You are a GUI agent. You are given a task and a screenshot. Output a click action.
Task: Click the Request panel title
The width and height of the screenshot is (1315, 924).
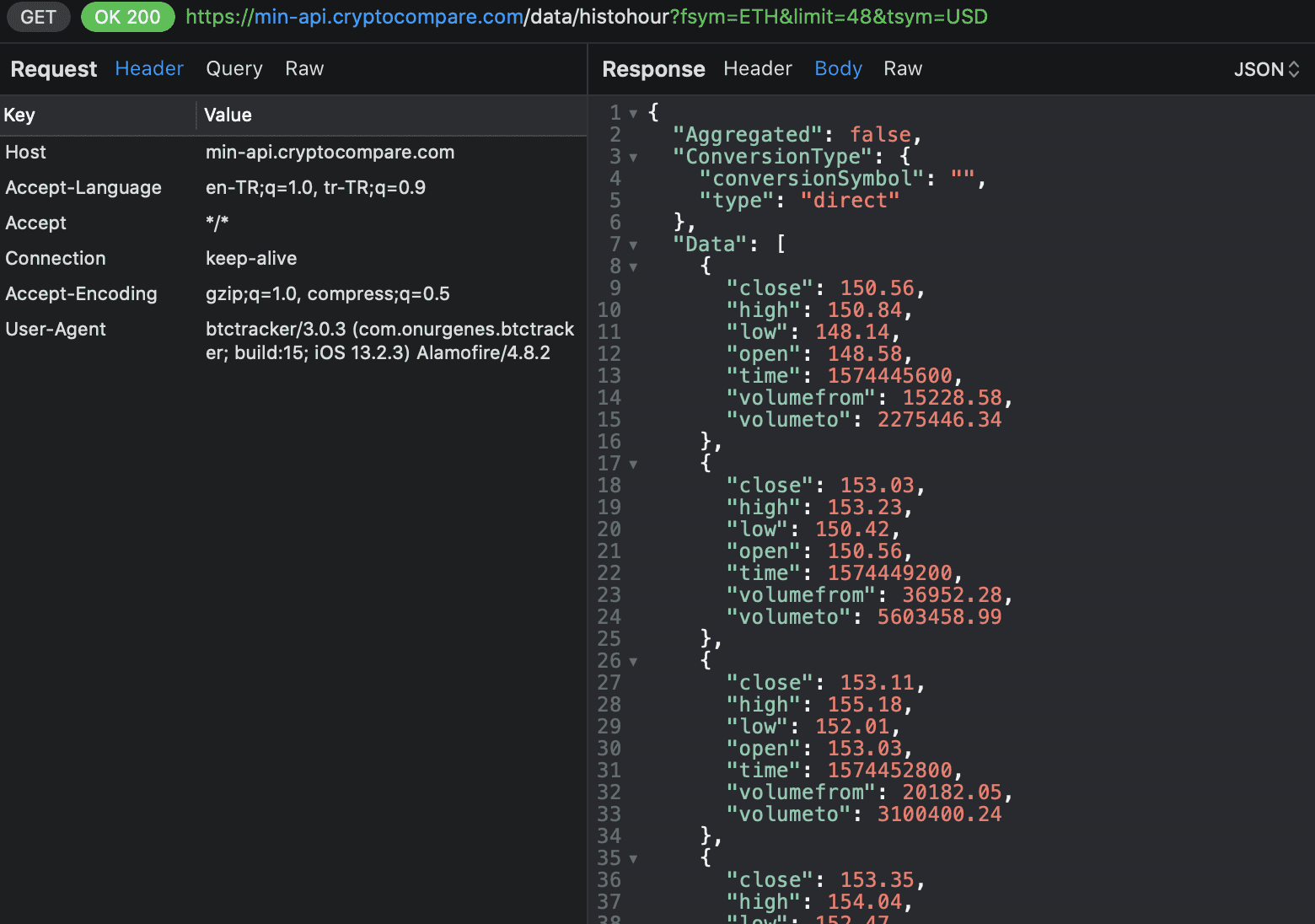tap(54, 69)
